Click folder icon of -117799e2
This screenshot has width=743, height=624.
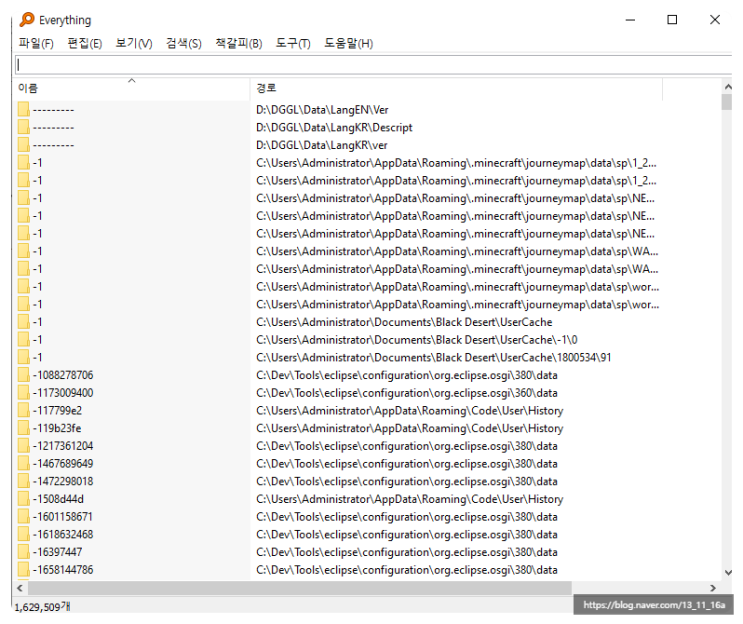pos(24,410)
